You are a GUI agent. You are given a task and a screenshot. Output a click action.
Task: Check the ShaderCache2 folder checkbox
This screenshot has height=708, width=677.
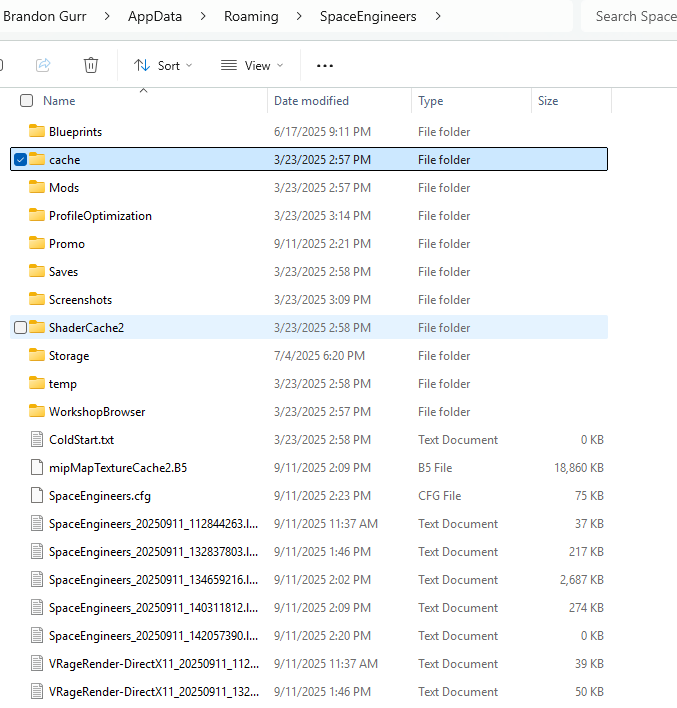(x=22, y=328)
